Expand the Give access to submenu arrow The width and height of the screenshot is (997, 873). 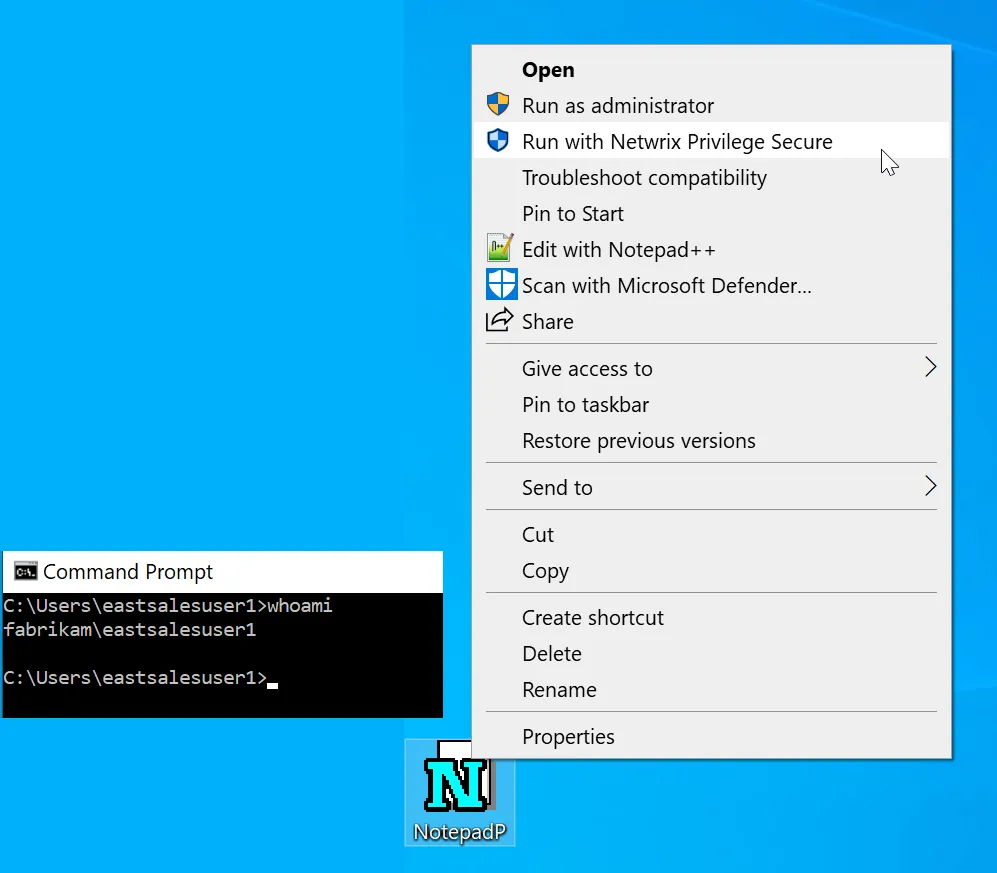[930, 368]
